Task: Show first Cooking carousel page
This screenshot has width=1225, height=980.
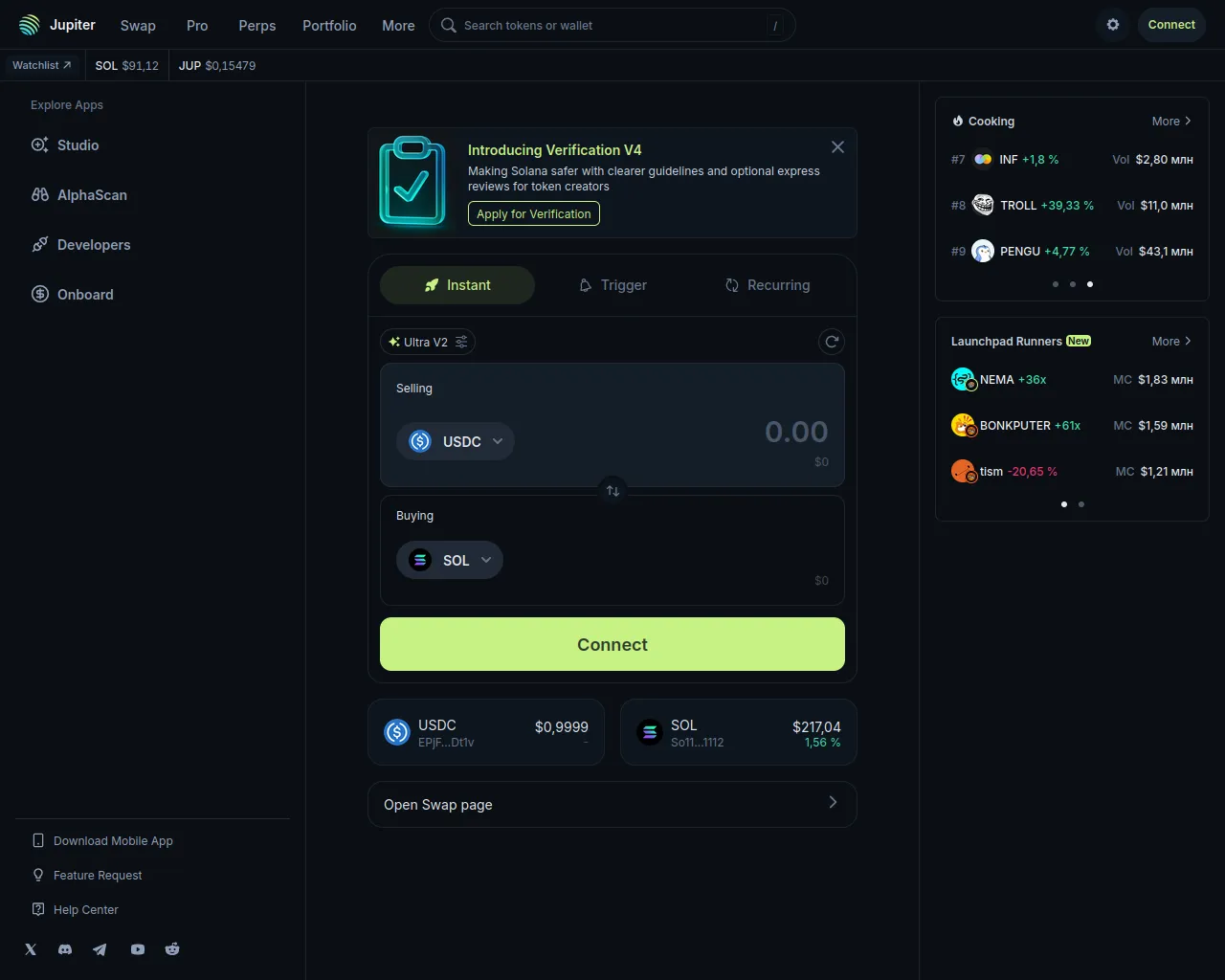Action: point(1056,284)
